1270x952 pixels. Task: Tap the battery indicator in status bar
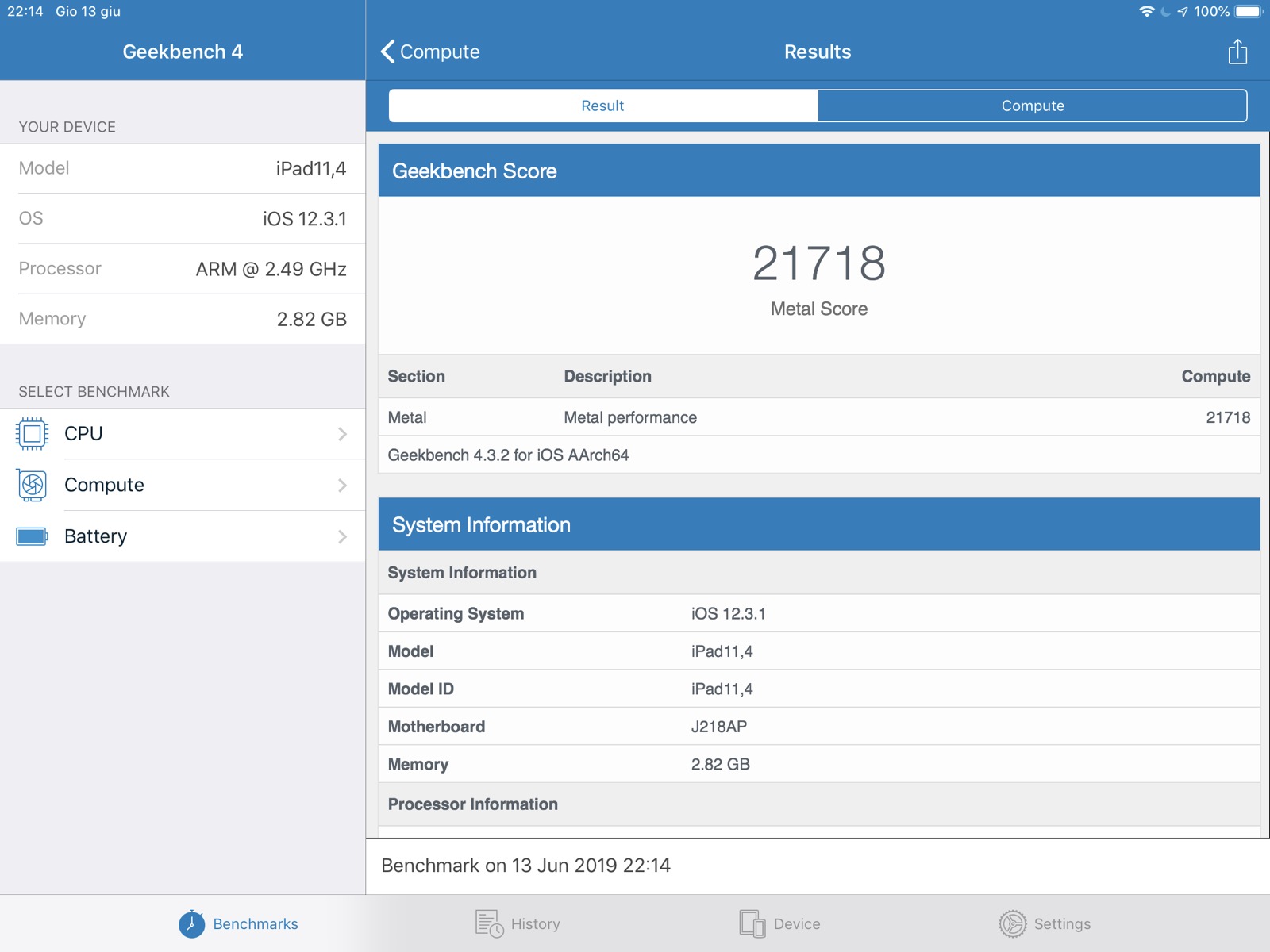point(1248,12)
